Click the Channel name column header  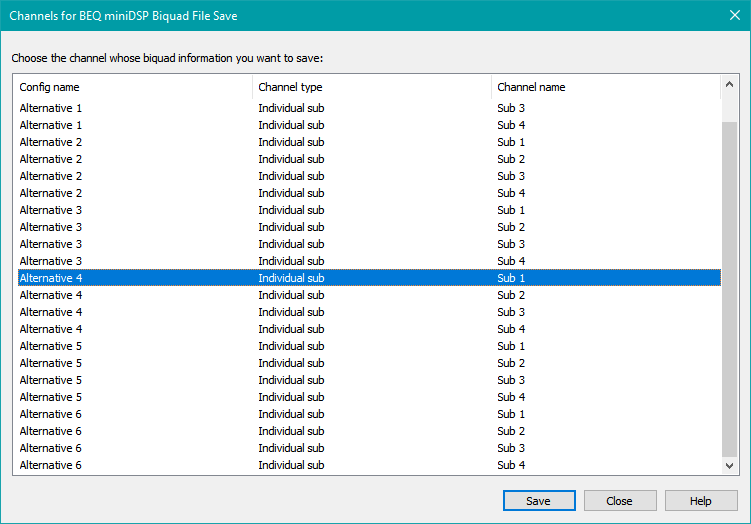tap(606, 87)
